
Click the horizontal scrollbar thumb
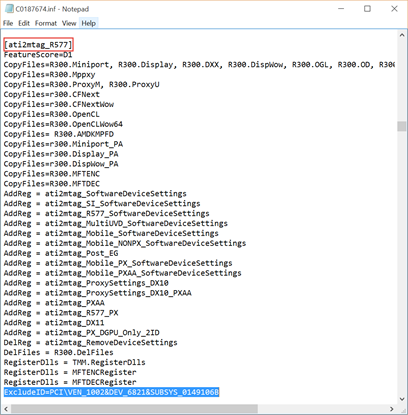(x=134, y=409)
